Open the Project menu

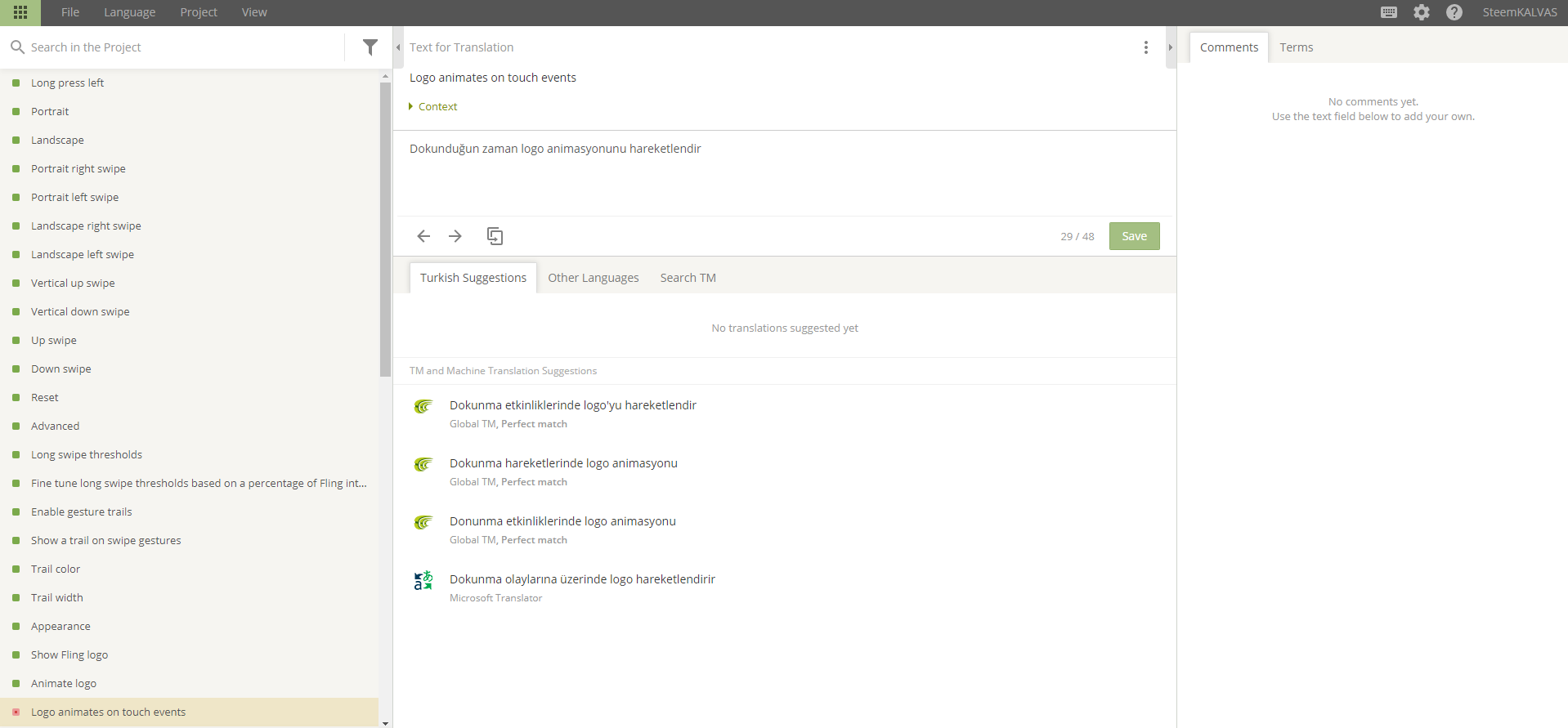199,12
